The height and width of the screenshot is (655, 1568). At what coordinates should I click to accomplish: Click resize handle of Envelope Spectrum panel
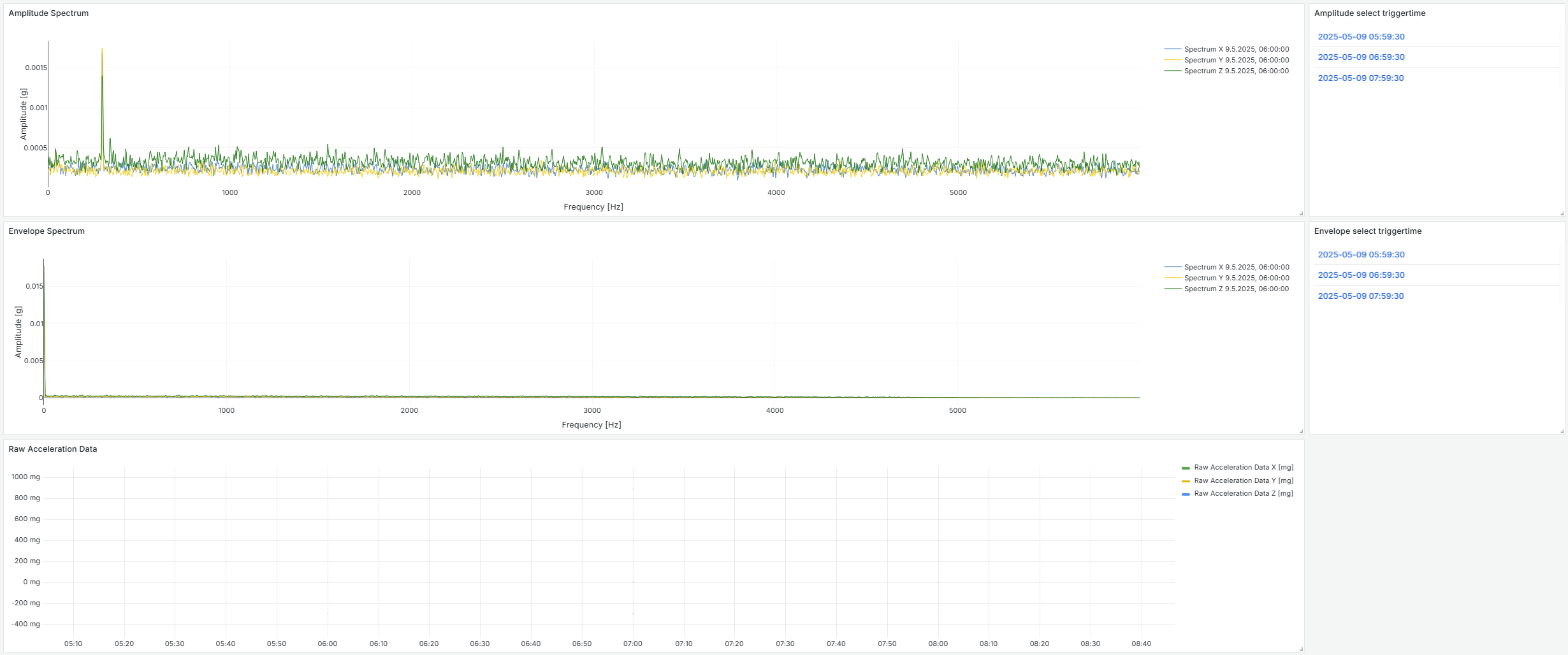[x=1300, y=431]
